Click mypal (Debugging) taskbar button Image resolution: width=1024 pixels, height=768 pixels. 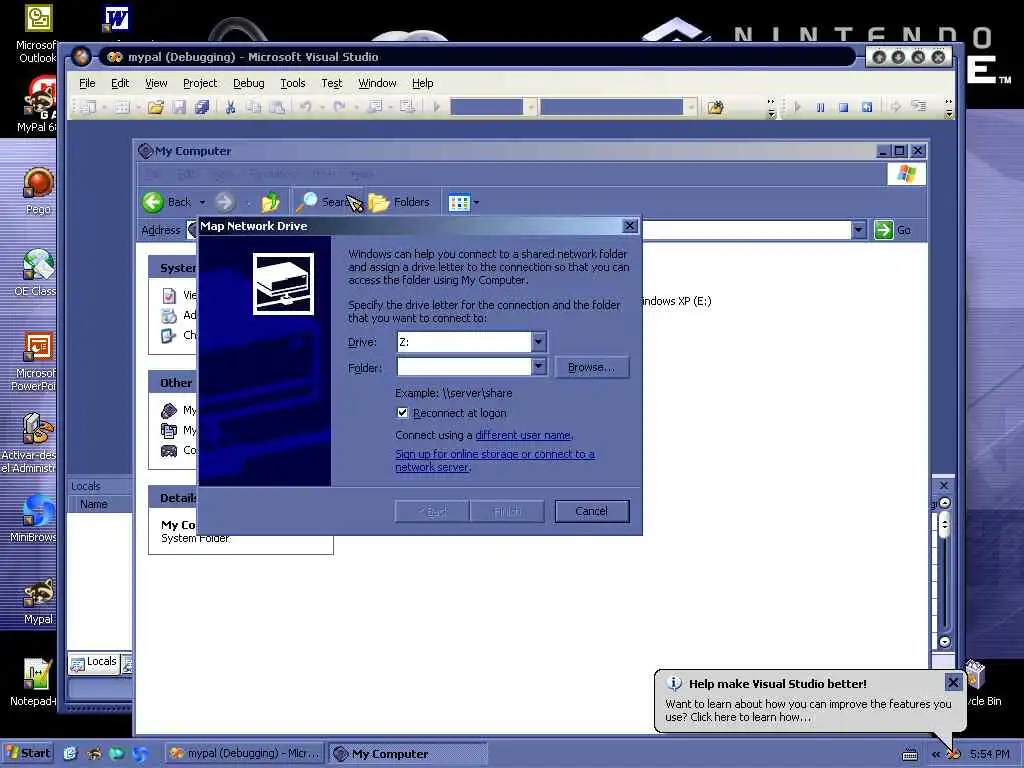tap(245, 754)
